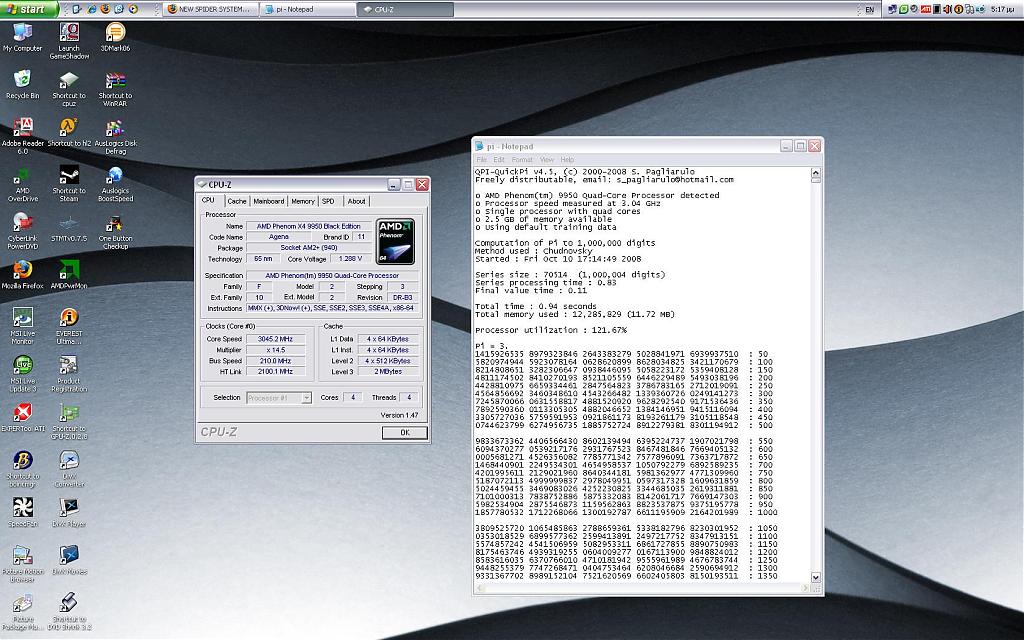
Task: Select the Shortcut to Steam icon
Action: pyautogui.click(x=69, y=184)
